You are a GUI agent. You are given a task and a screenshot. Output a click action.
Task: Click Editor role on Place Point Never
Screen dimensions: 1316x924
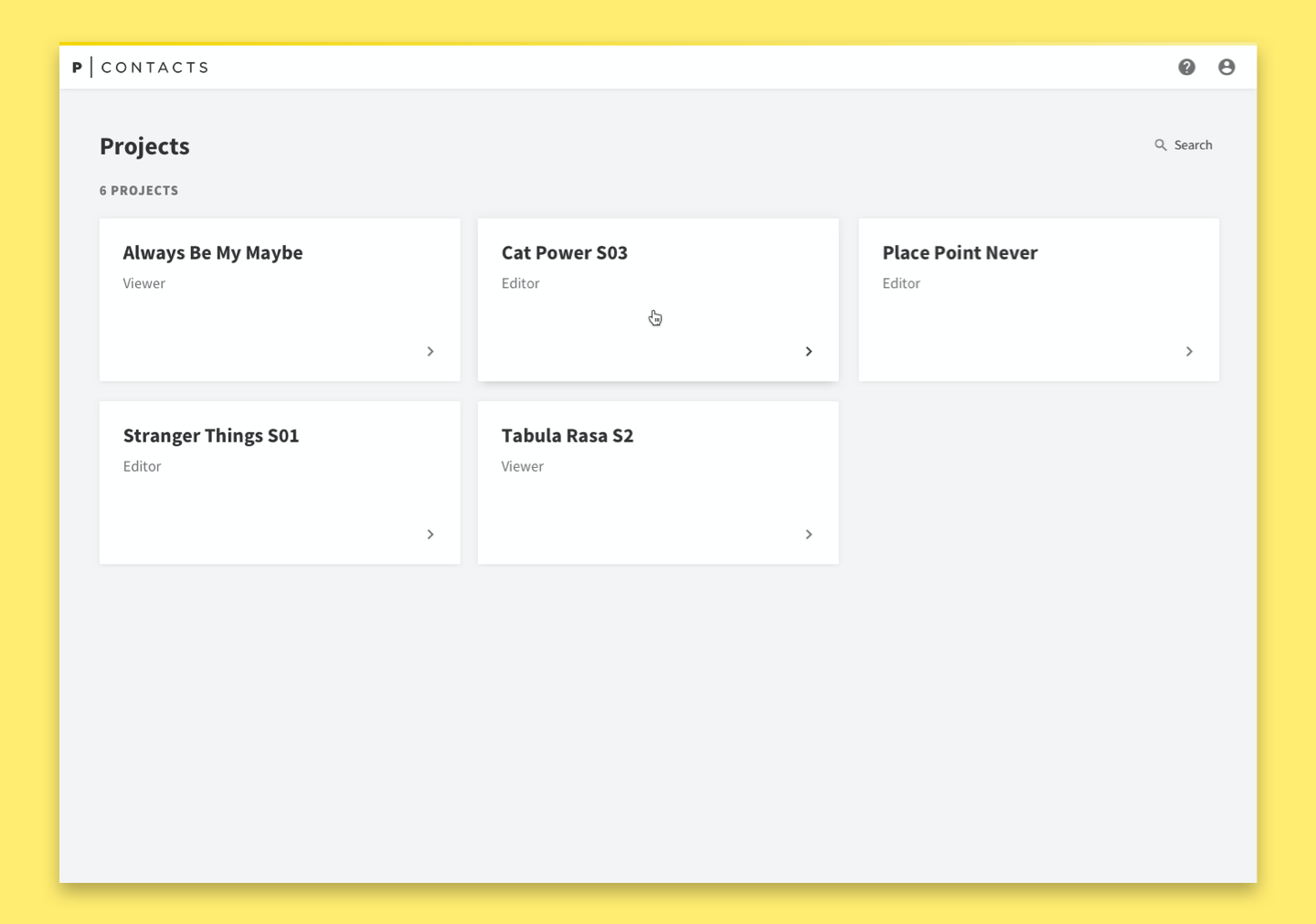point(901,283)
